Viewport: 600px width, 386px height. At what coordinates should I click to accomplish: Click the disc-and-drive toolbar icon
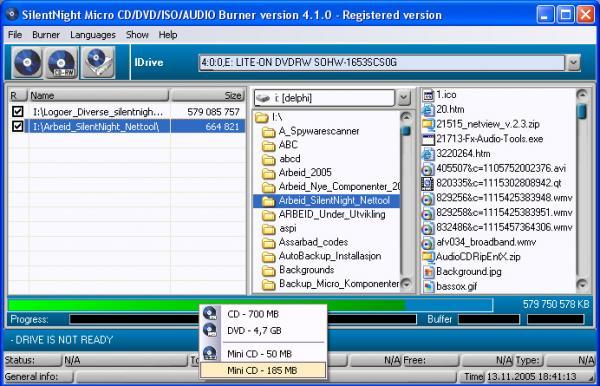tap(98, 62)
